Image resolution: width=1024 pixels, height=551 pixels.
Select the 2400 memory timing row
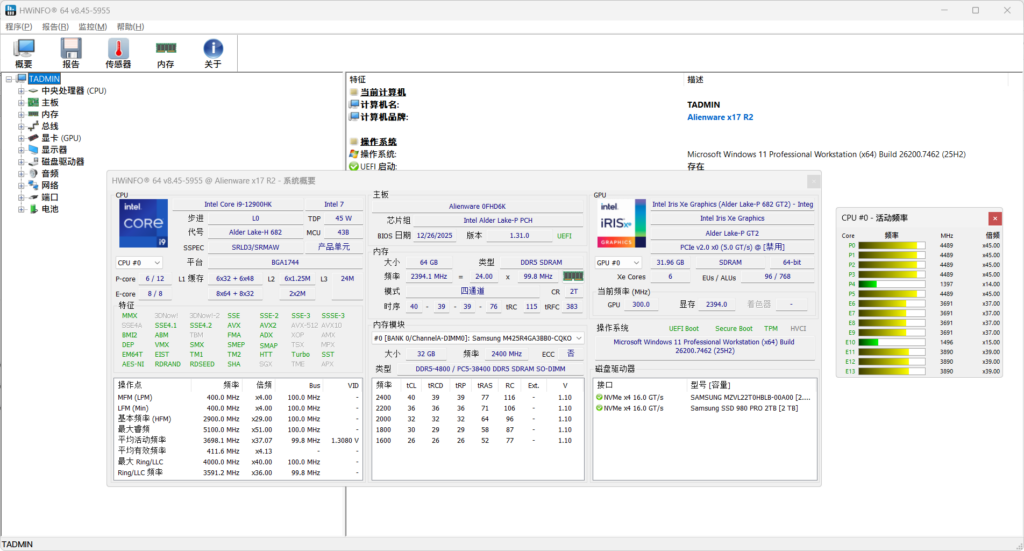click(477, 398)
